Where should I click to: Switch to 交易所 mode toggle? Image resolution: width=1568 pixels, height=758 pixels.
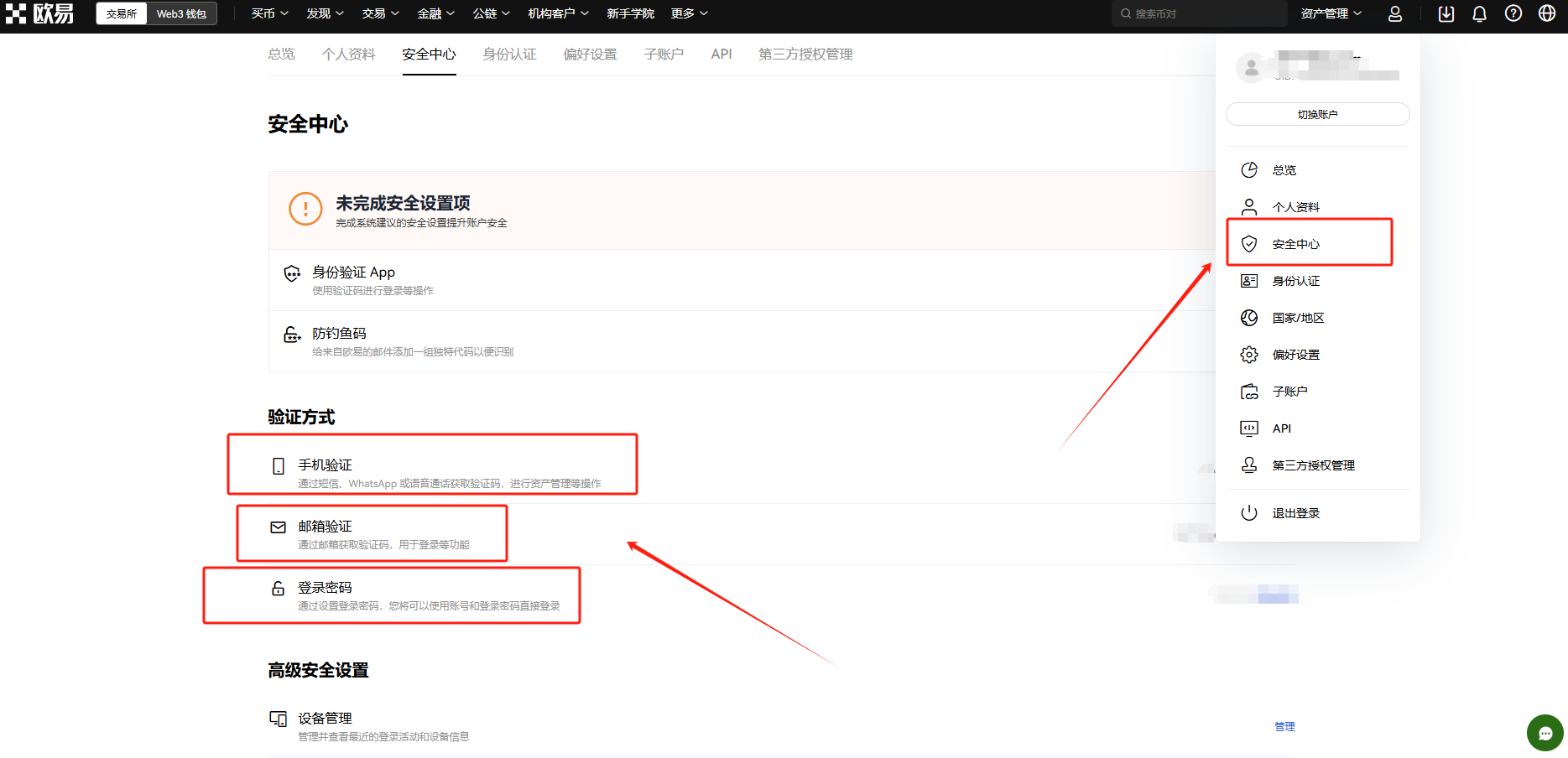pos(122,13)
